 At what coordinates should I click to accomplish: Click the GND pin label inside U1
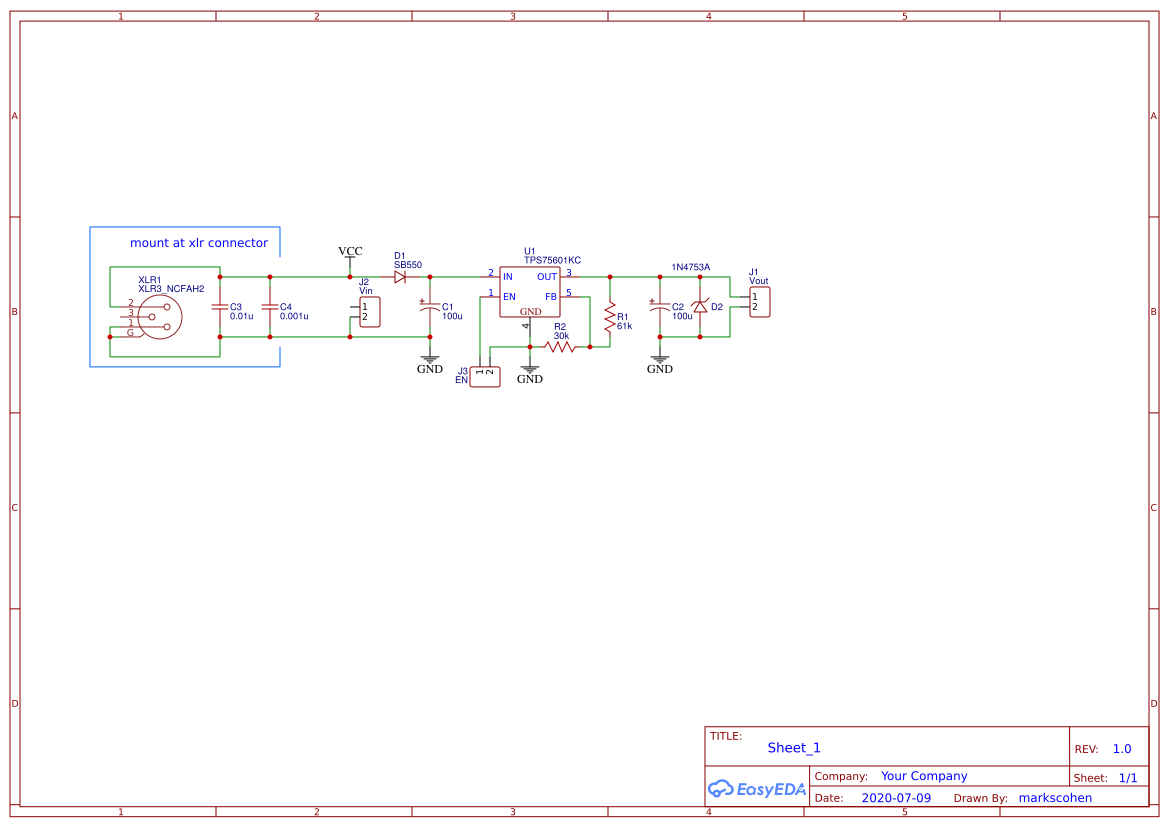pyautogui.click(x=530, y=312)
